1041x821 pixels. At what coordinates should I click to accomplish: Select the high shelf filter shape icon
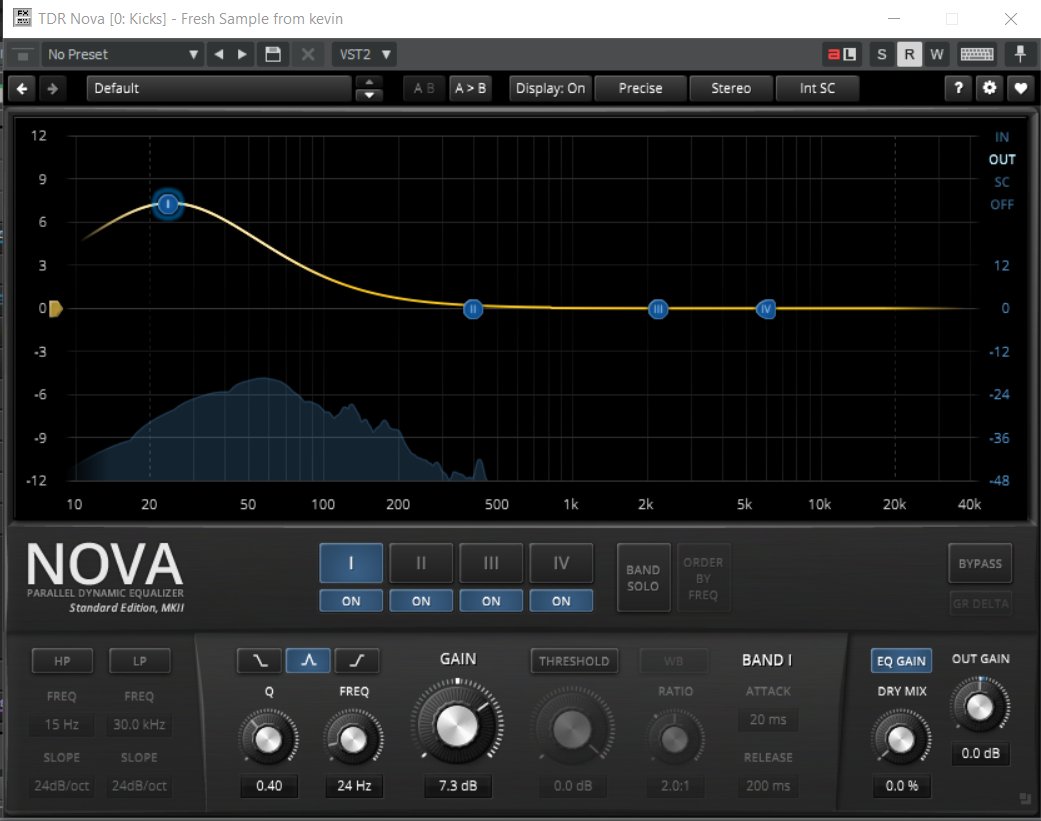coord(357,660)
